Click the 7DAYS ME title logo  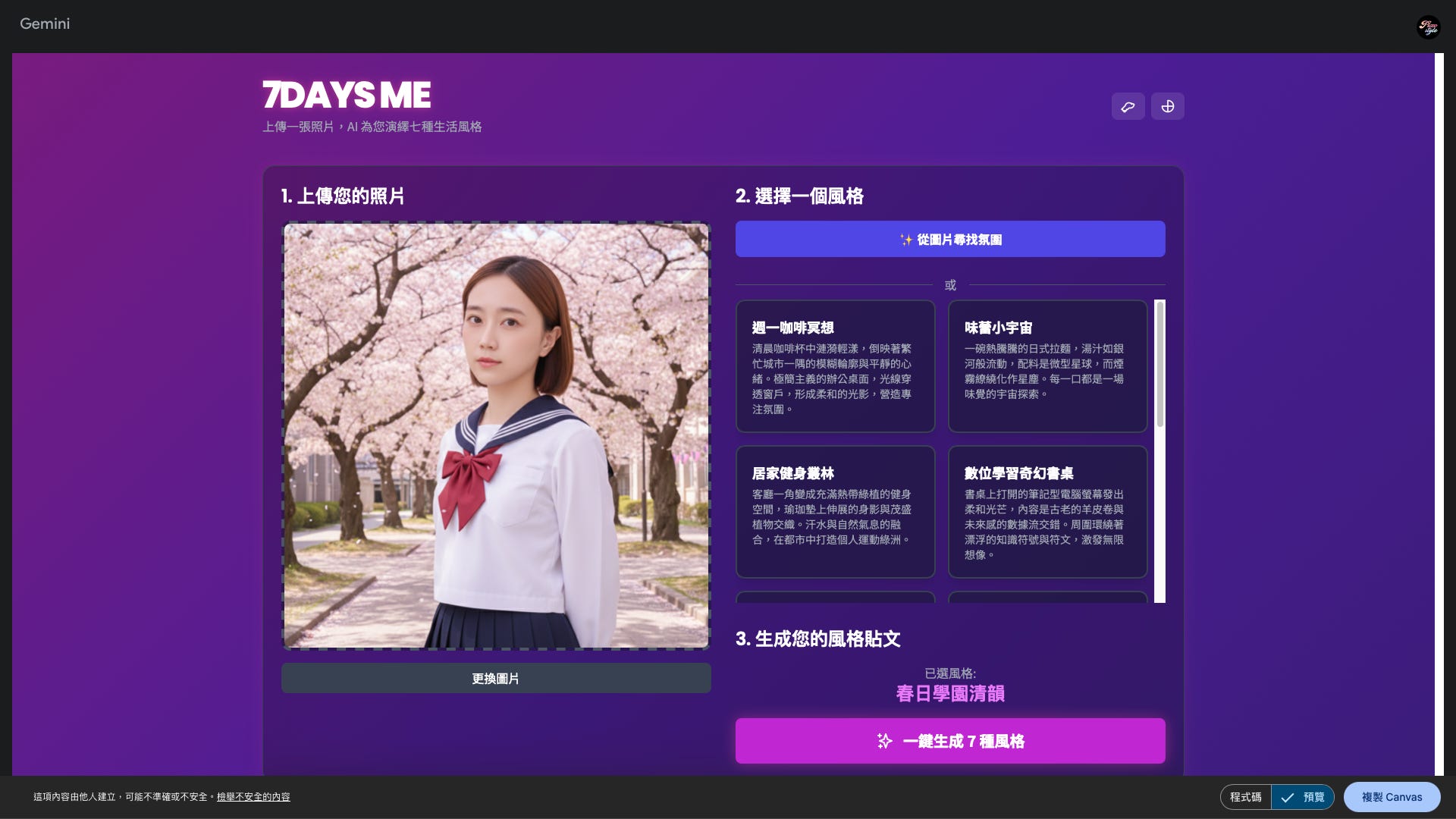(347, 96)
